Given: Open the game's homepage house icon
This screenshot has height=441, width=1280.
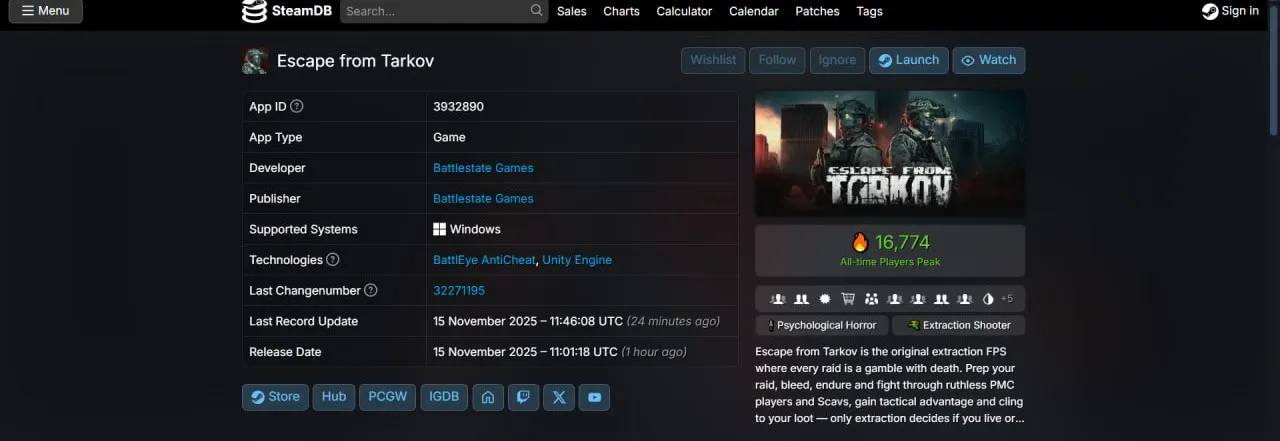Looking at the screenshot, I should (x=488, y=397).
